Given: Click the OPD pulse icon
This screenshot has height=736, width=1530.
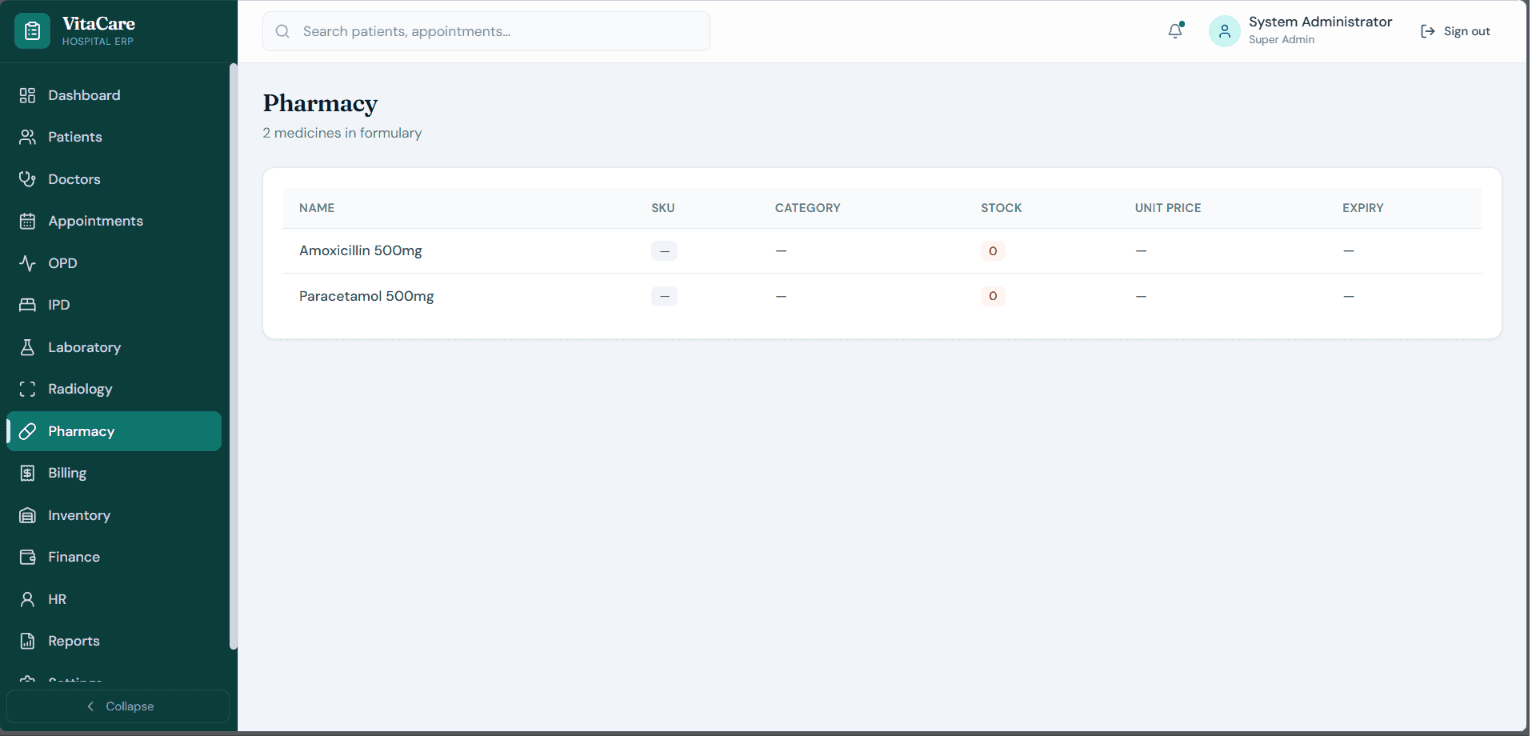Looking at the screenshot, I should (28, 263).
